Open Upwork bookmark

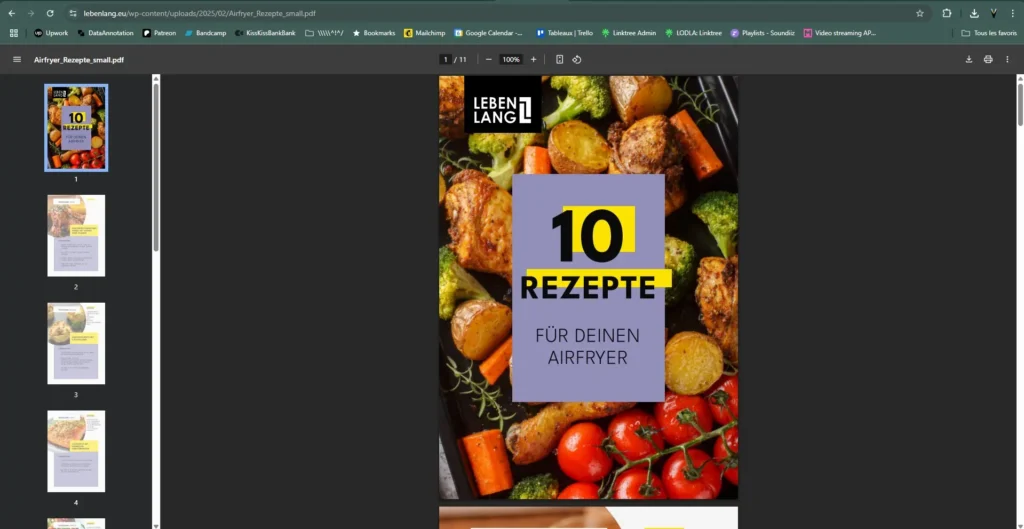pos(51,33)
